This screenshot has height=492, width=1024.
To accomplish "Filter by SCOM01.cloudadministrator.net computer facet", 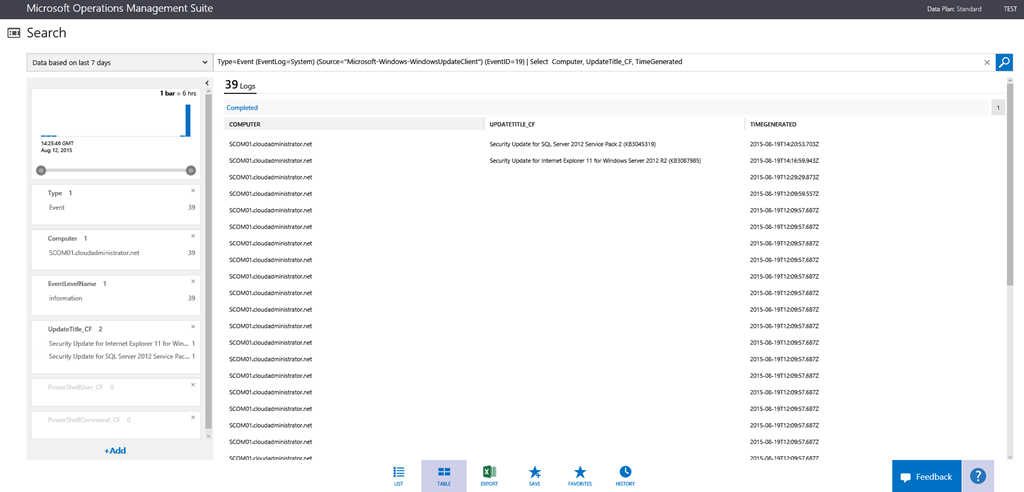I will click(x=94, y=253).
